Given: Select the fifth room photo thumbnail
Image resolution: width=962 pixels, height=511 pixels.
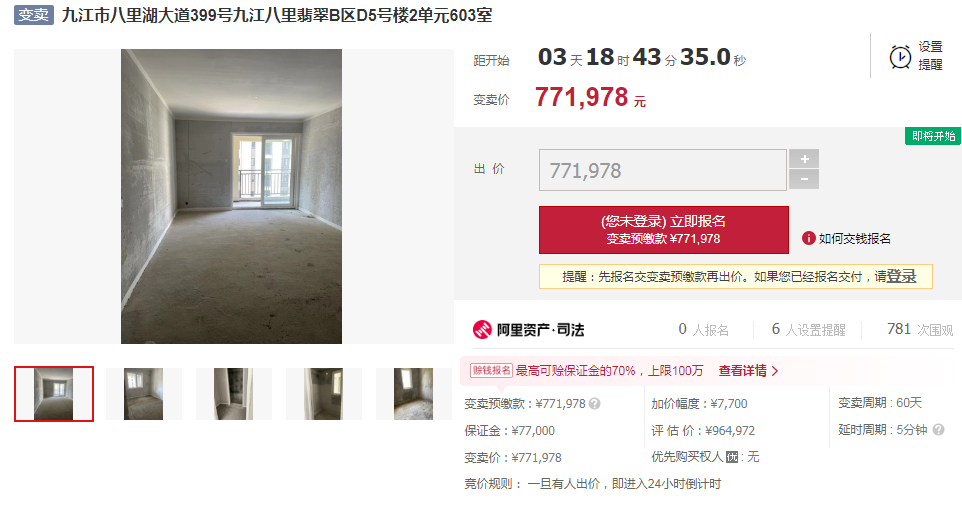Looking at the screenshot, I should click(x=413, y=394).
